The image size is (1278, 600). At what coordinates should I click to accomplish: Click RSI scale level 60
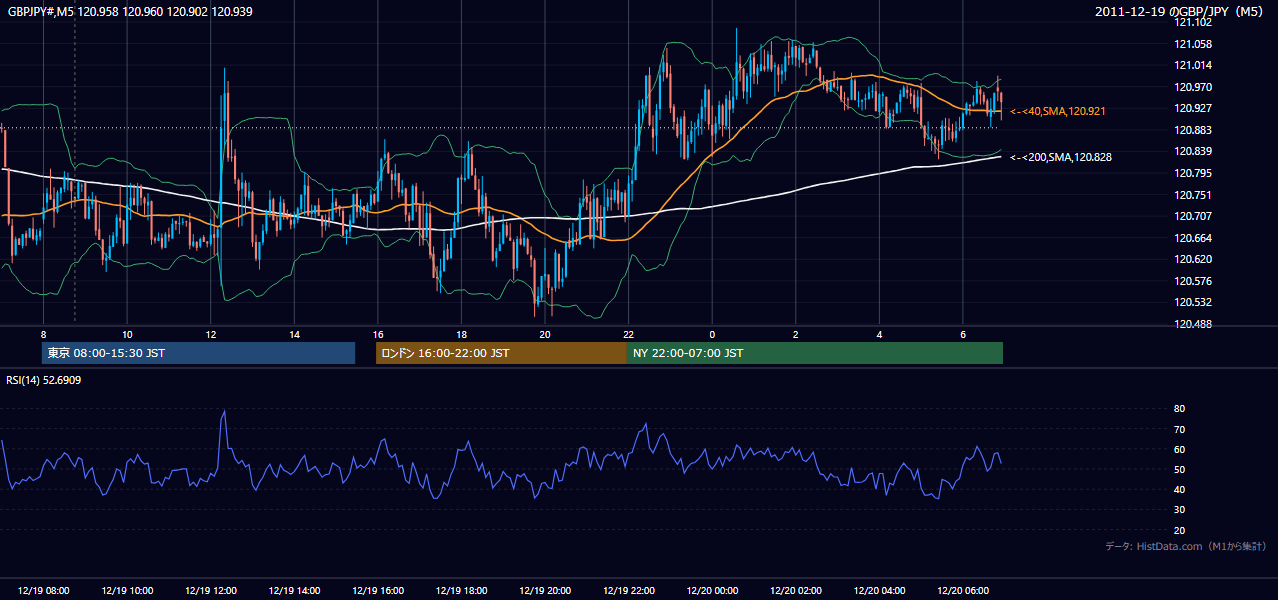(x=1179, y=449)
